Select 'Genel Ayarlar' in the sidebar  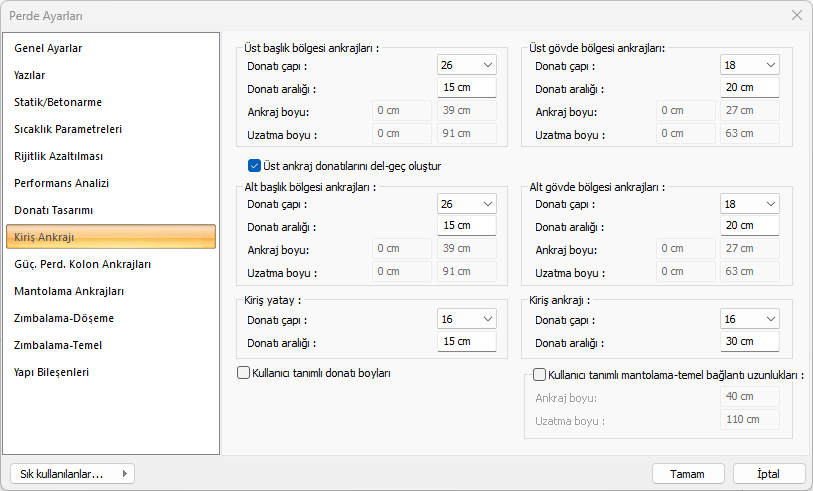click(x=48, y=48)
